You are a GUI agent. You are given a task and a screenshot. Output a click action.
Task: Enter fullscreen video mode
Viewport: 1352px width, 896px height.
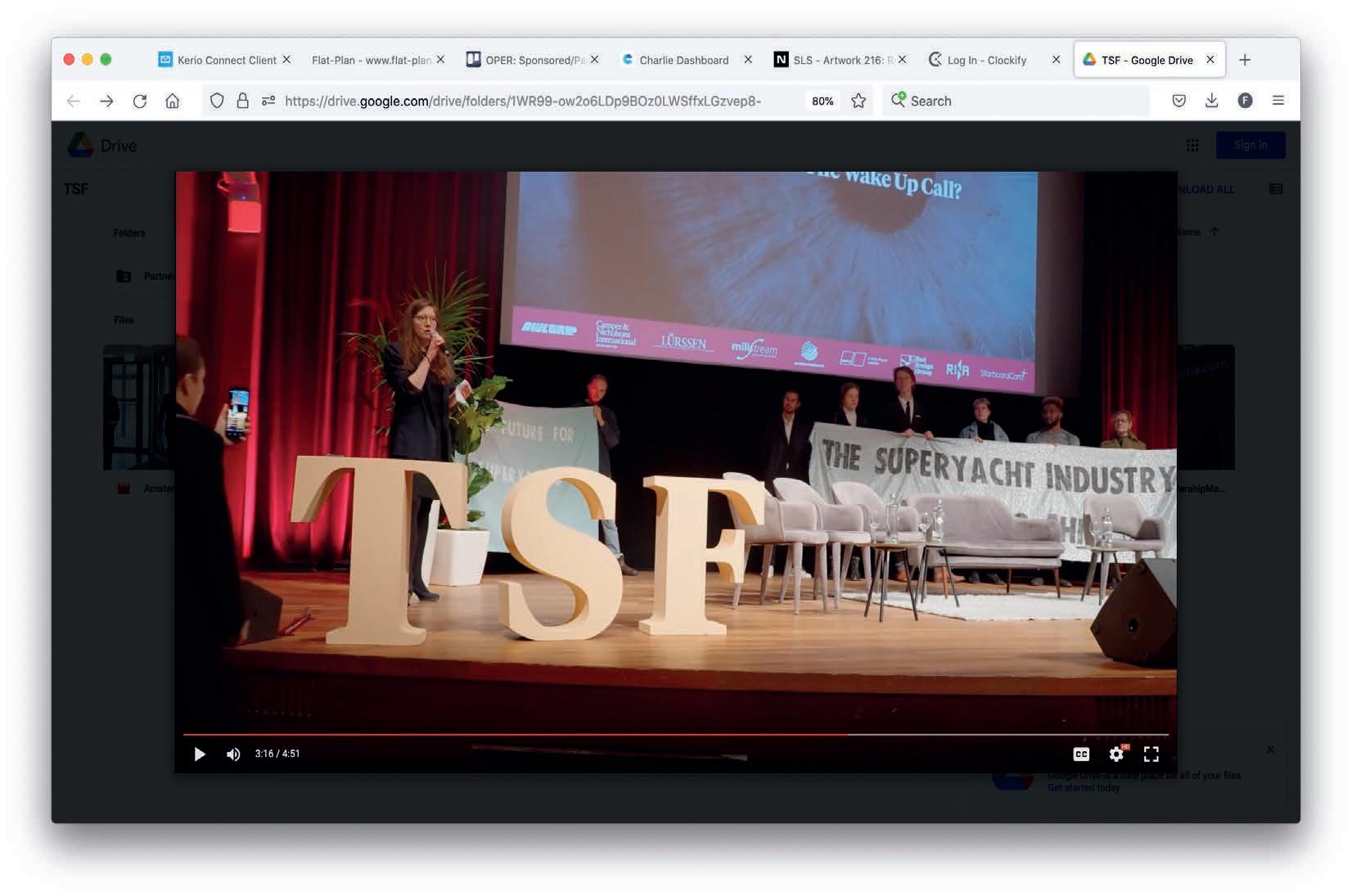pyautogui.click(x=1151, y=754)
